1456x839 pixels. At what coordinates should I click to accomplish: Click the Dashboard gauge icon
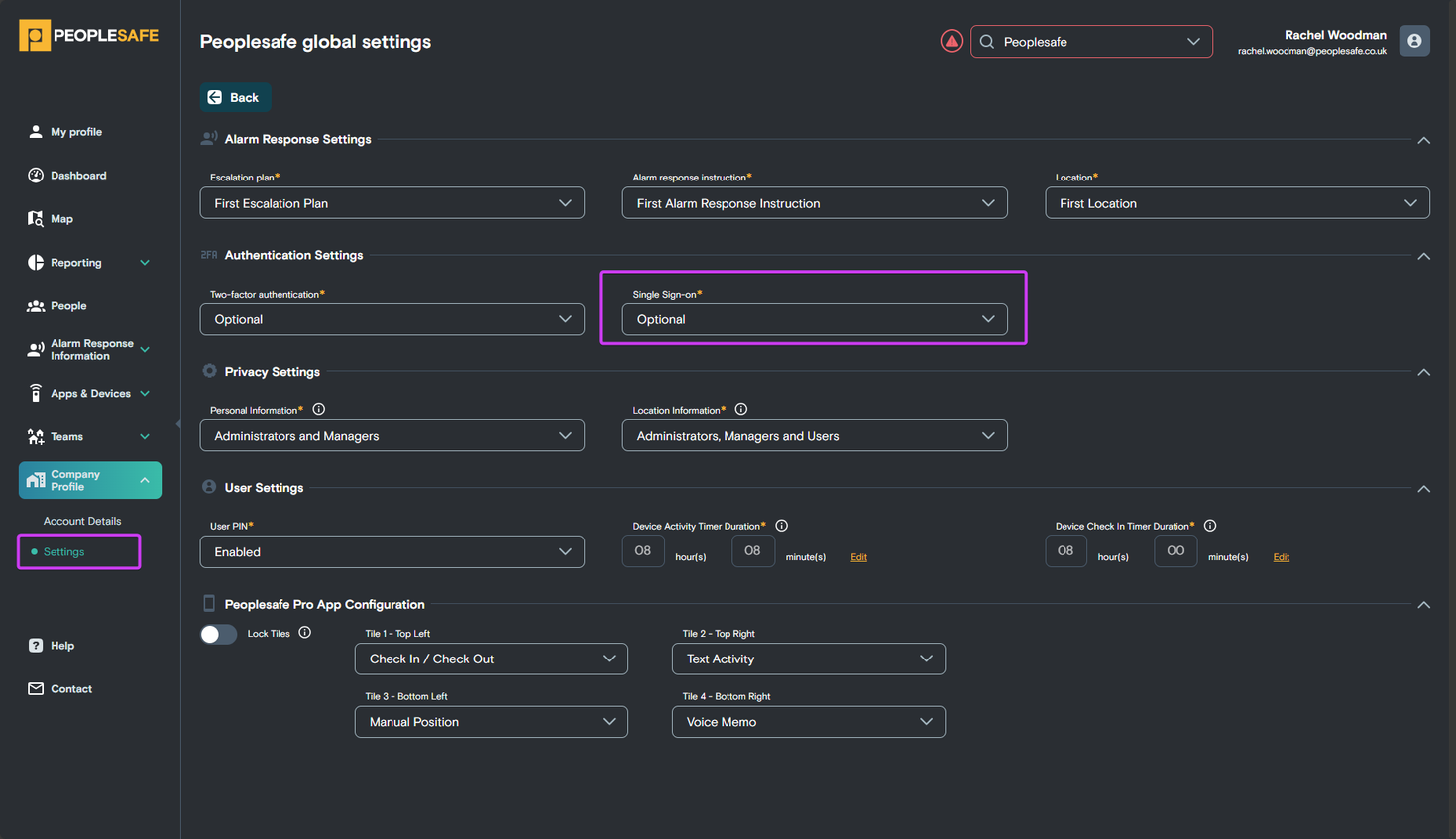tap(36, 176)
